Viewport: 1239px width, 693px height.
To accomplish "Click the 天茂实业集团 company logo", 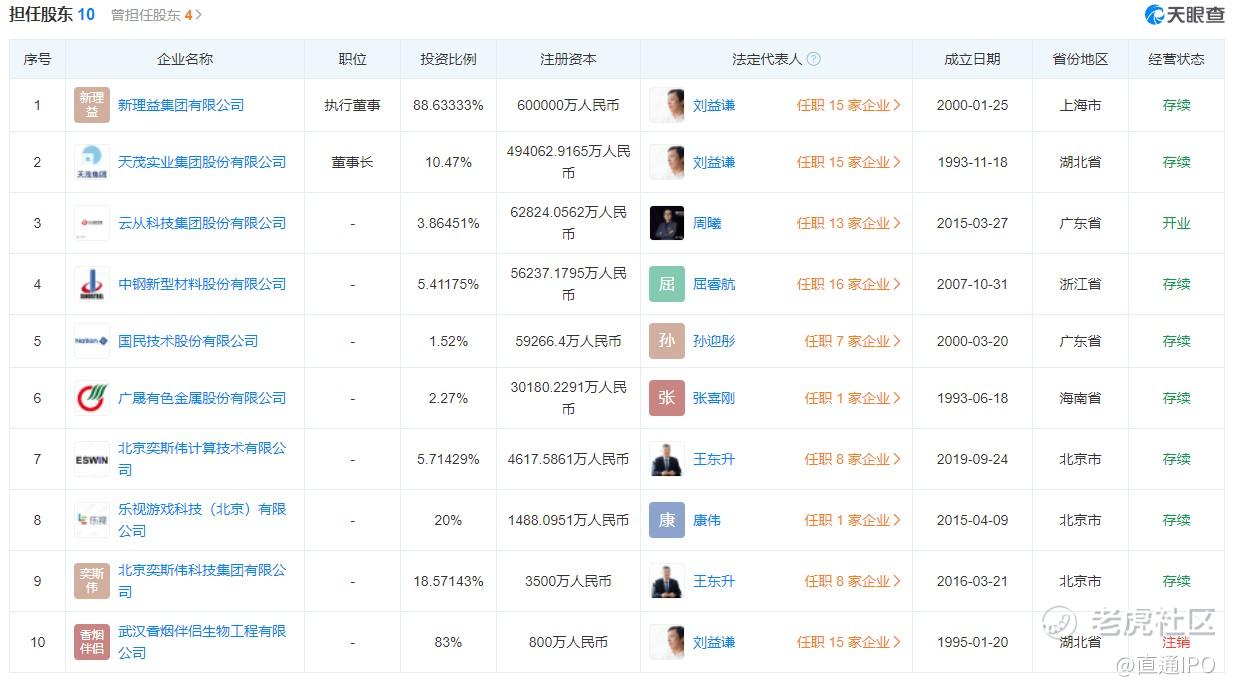I will pos(92,162).
